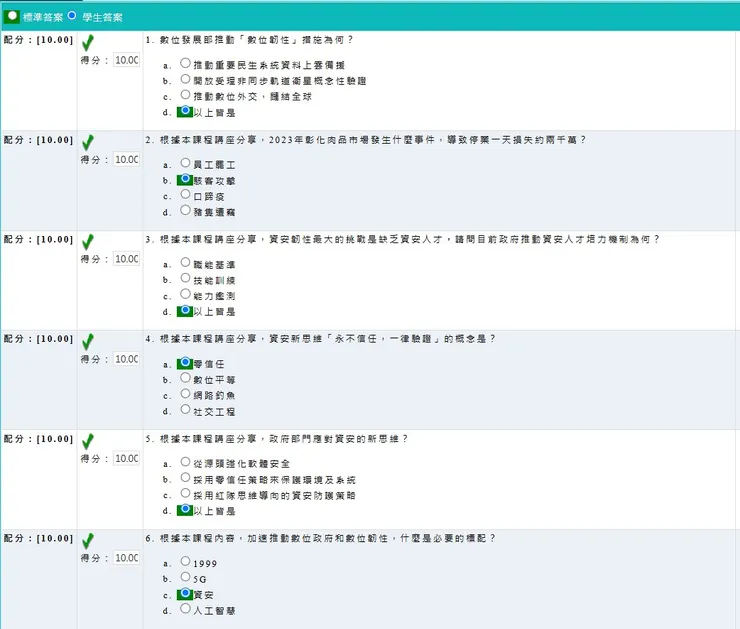Viewport: 740px width, 629px height.
Task: Click 配分：[10.00] label for question 1
Action: click(x=38, y=40)
